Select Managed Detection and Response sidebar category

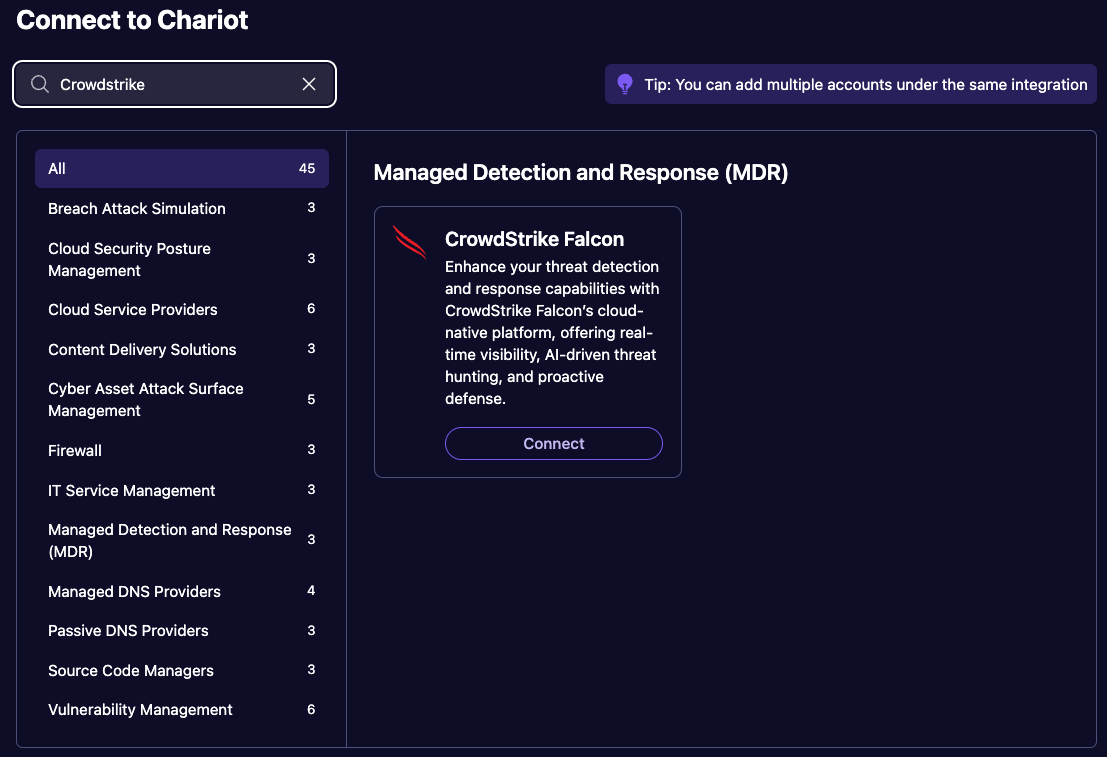click(x=181, y=540)
